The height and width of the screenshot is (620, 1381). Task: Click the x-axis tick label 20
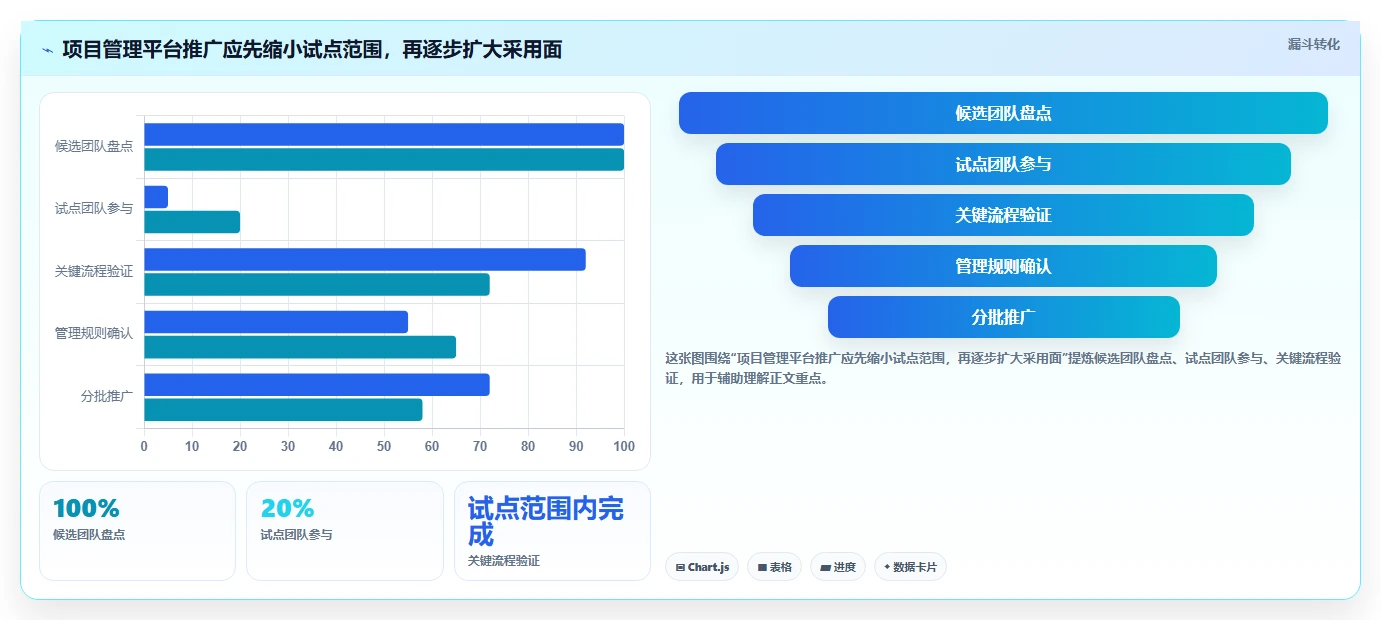point(240,446)
